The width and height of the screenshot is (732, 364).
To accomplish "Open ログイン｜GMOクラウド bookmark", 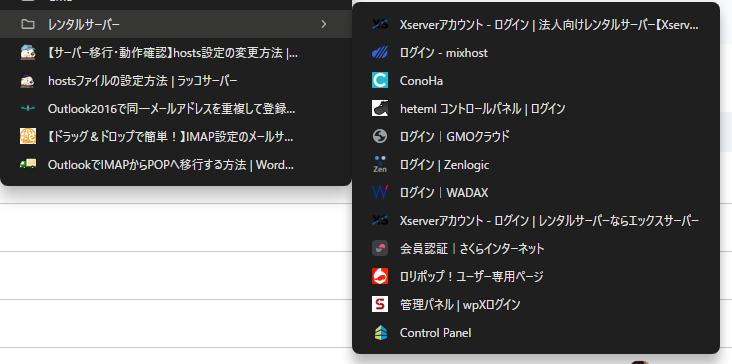I will (535, 137).
